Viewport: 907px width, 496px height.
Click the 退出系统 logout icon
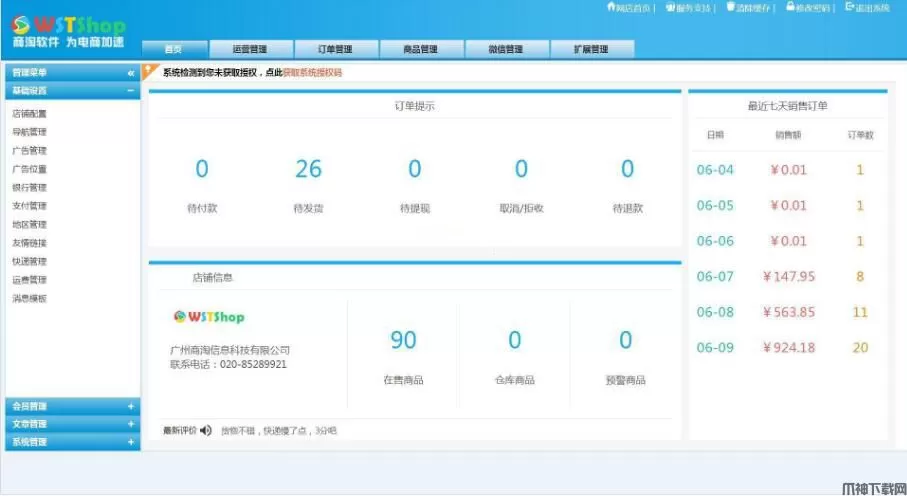coord(850,8)
